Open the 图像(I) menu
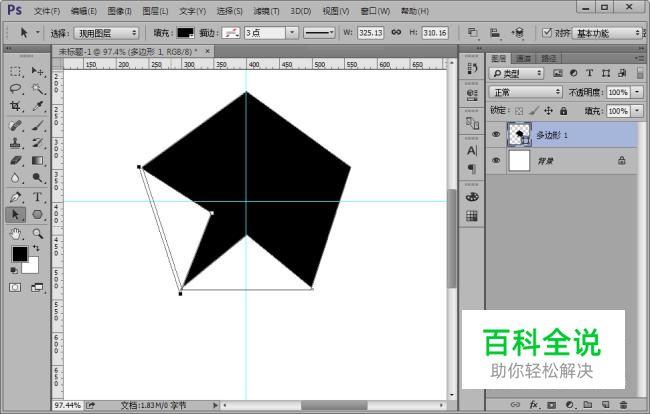Image resolution: width=650 pixels, height=414 pixels. [x=119, y=11]
